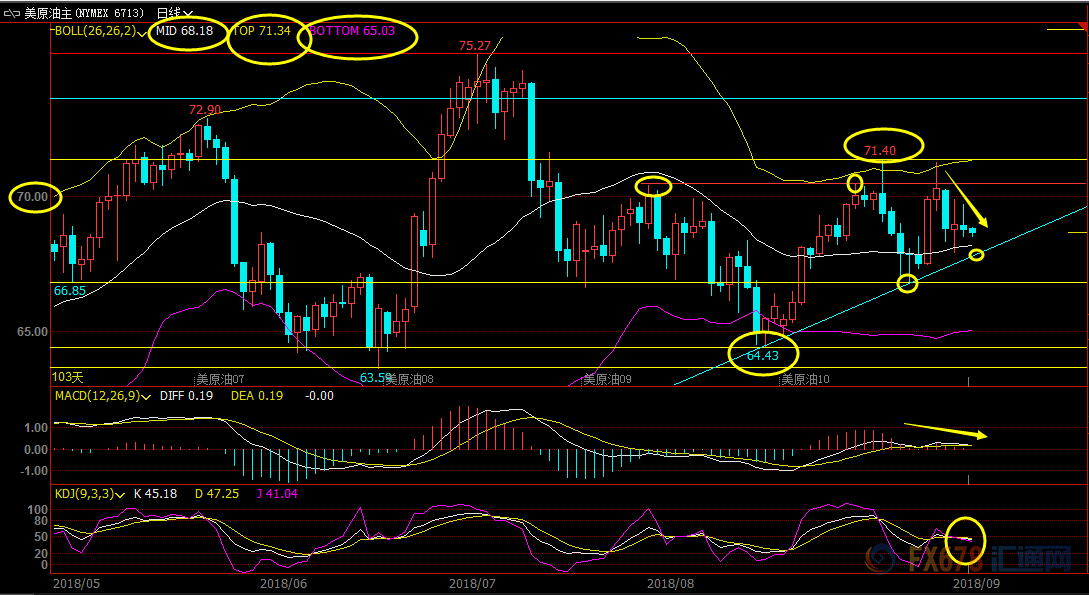Click the link icon beside 美原油主 title
1089x595 pixels.
click(x=12, y=13)
